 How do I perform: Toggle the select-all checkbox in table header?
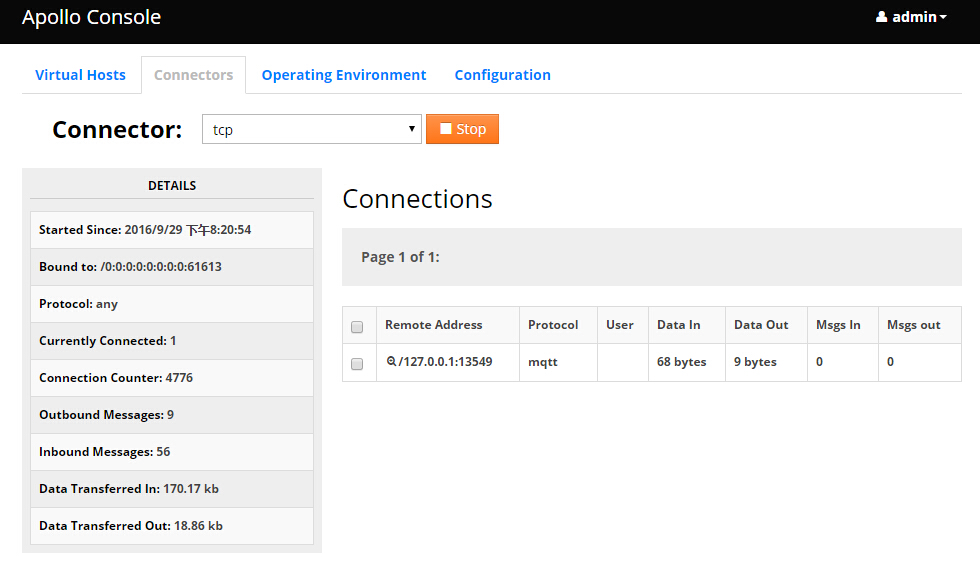(x=357, y=326)
